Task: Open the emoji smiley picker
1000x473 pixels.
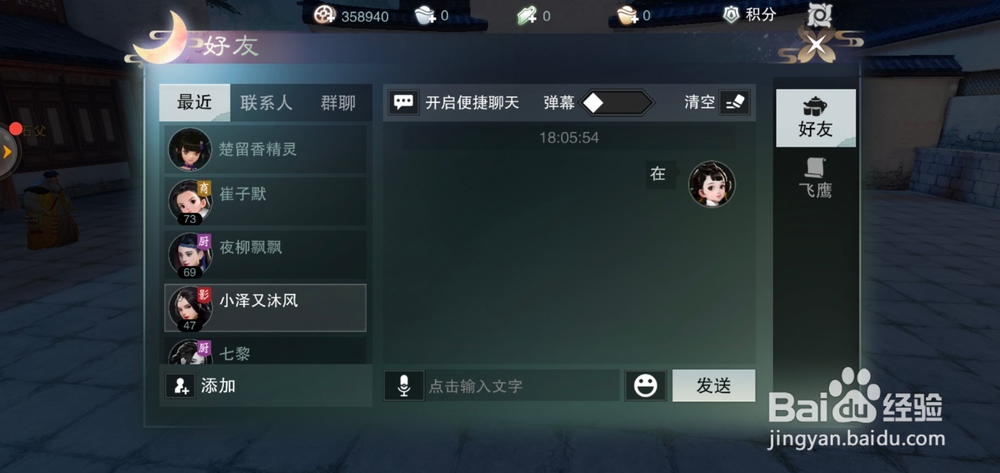Action: (x=645, y=386)
